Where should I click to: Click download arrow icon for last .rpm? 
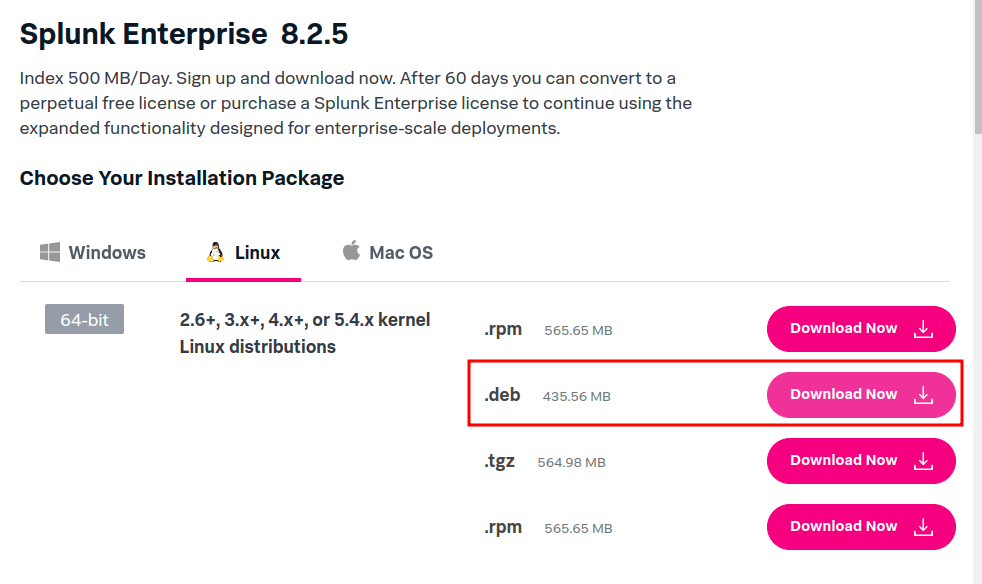click(x=923, y=527)
